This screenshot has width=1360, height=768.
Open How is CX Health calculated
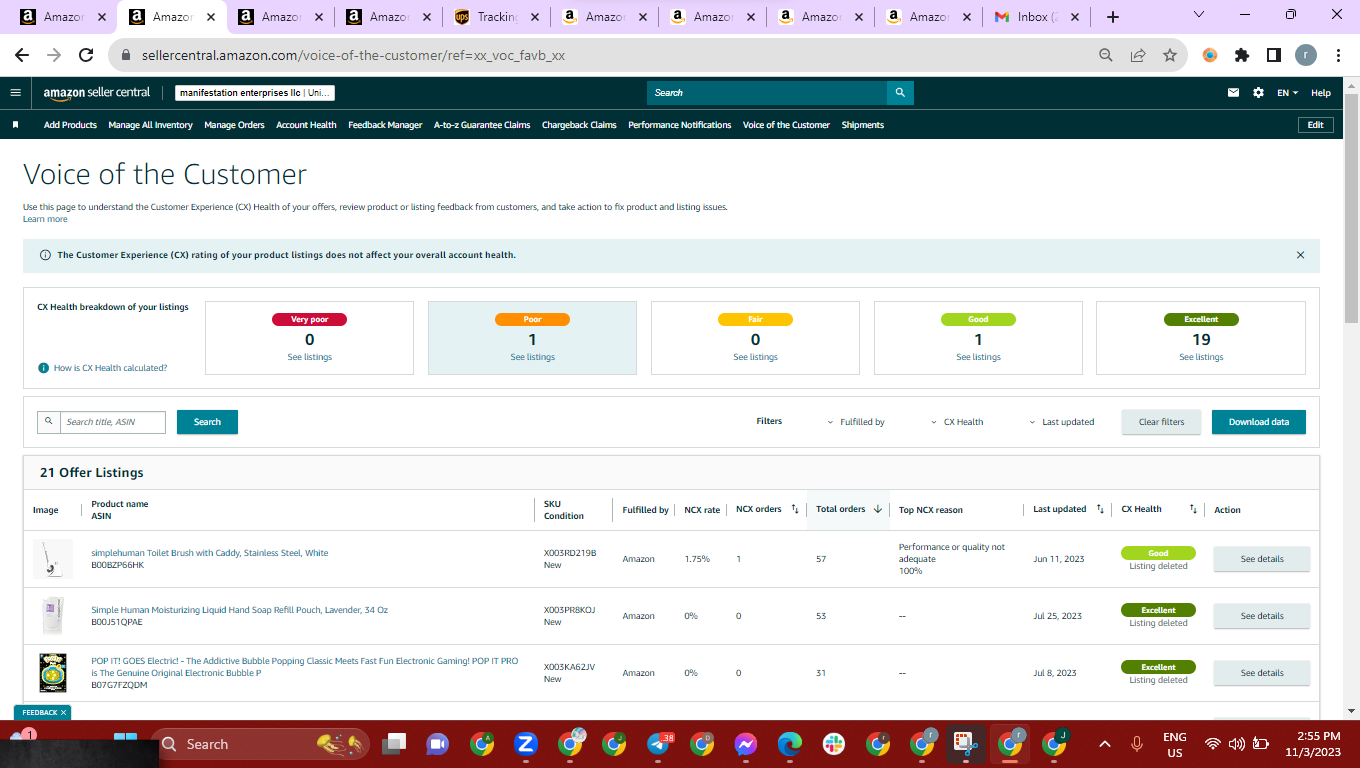click(x=110, y=368)
